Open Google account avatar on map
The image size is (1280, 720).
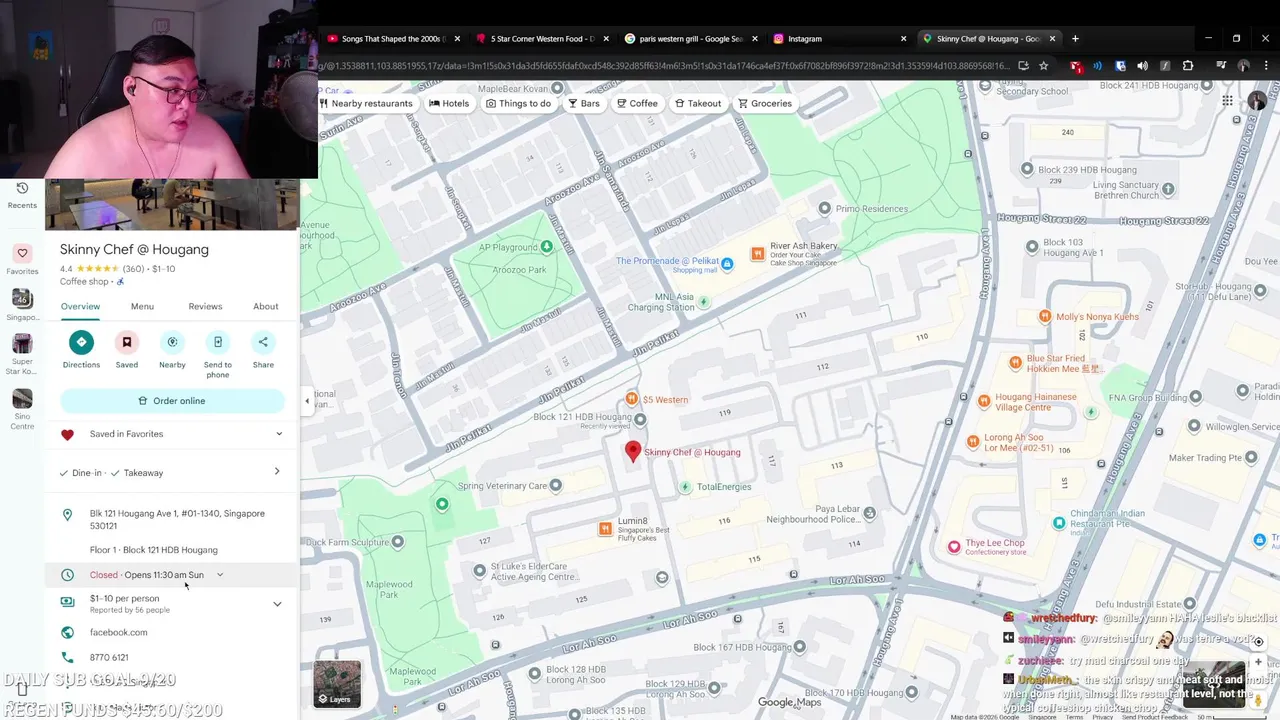1257,101
